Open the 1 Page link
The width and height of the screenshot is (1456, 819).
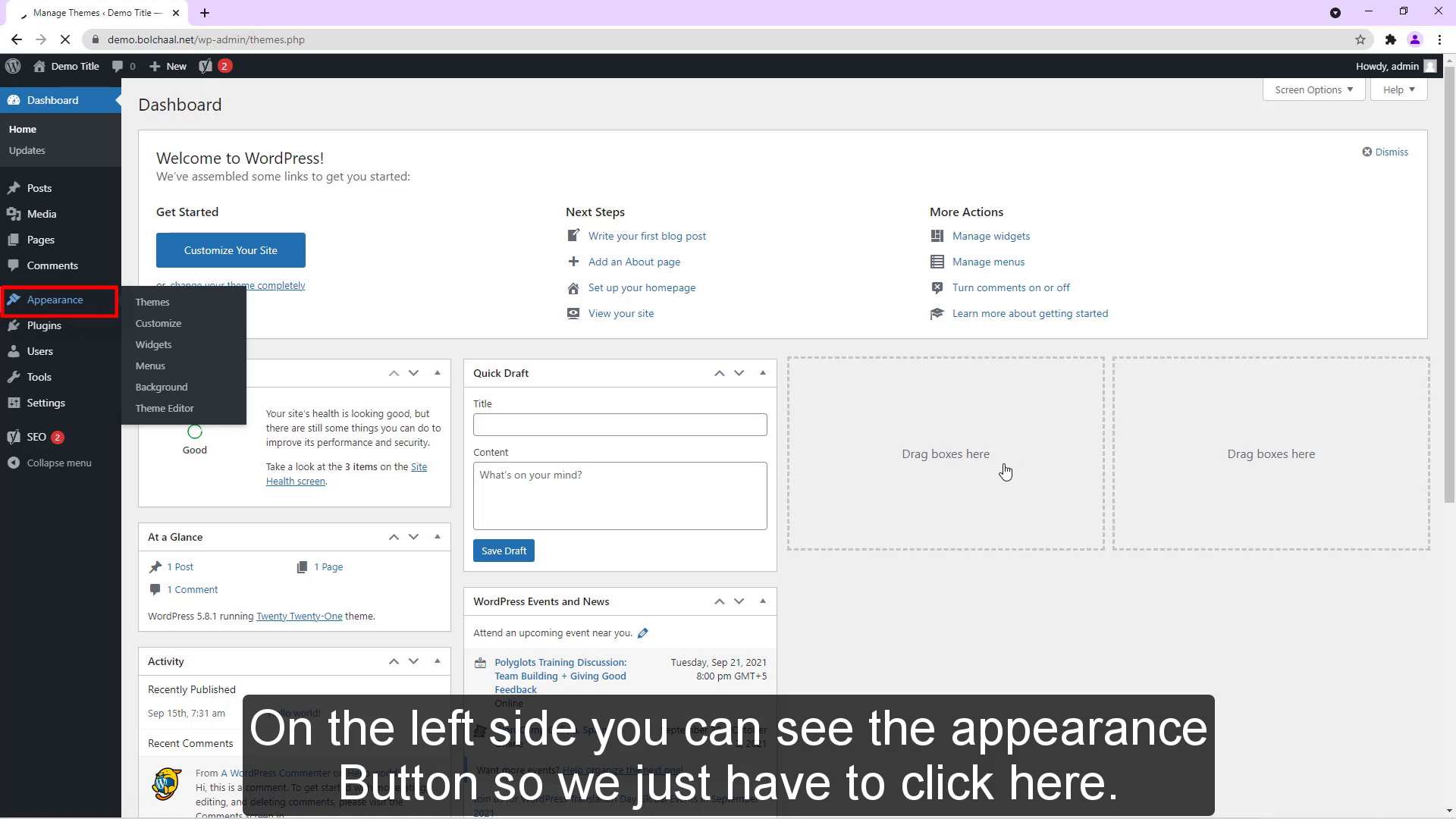tap(328, 566)
